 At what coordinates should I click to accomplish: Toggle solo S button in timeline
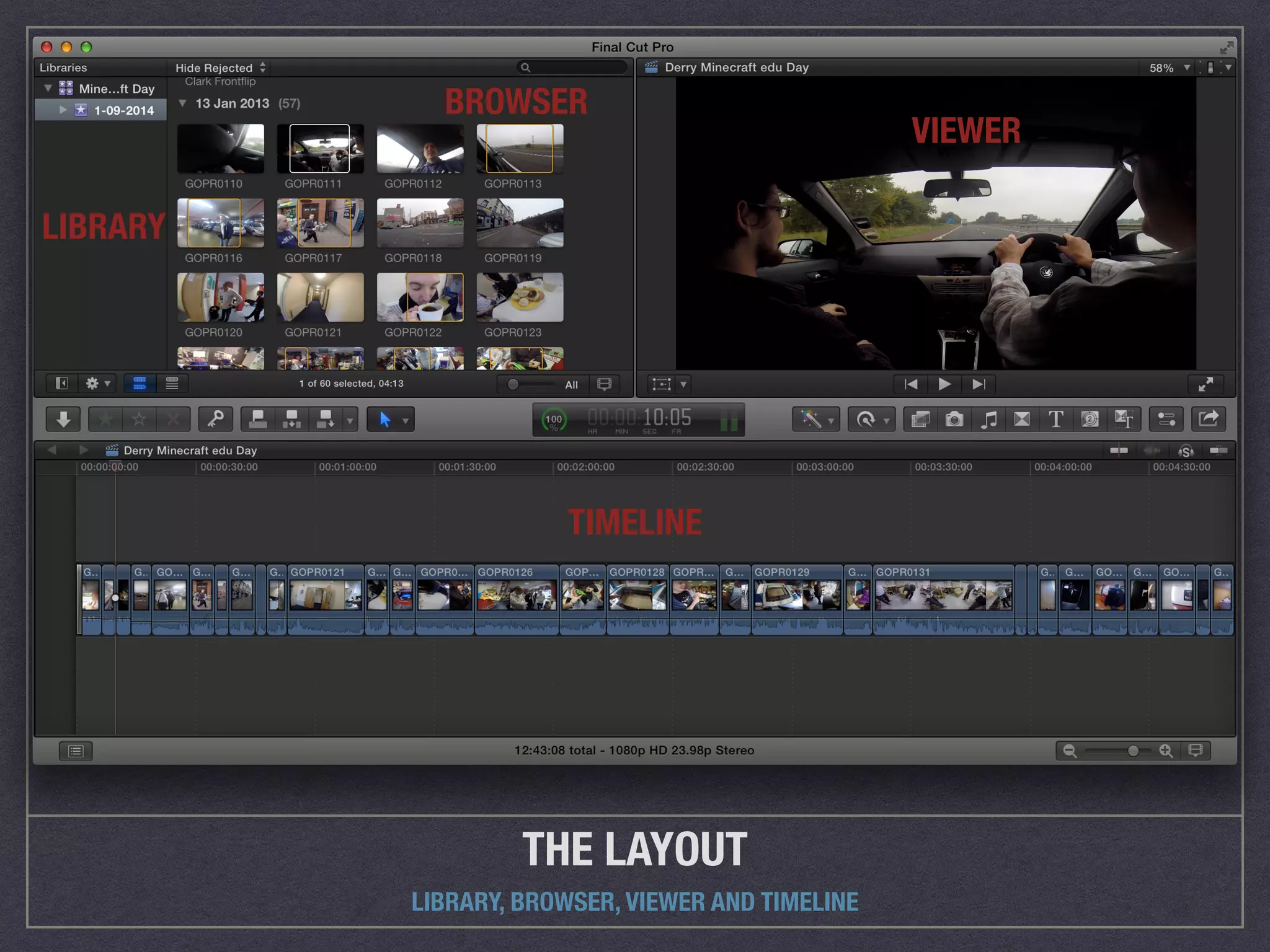(1186, 451)
